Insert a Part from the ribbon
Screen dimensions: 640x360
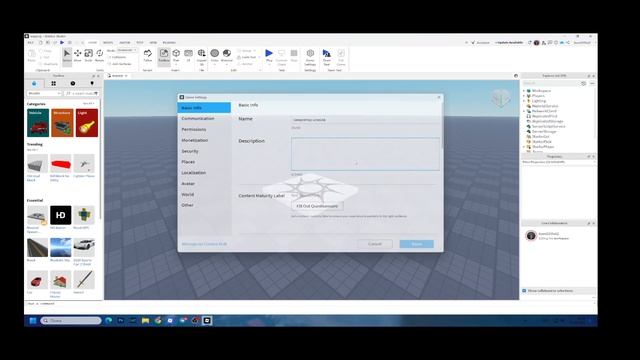pos(176,55)
